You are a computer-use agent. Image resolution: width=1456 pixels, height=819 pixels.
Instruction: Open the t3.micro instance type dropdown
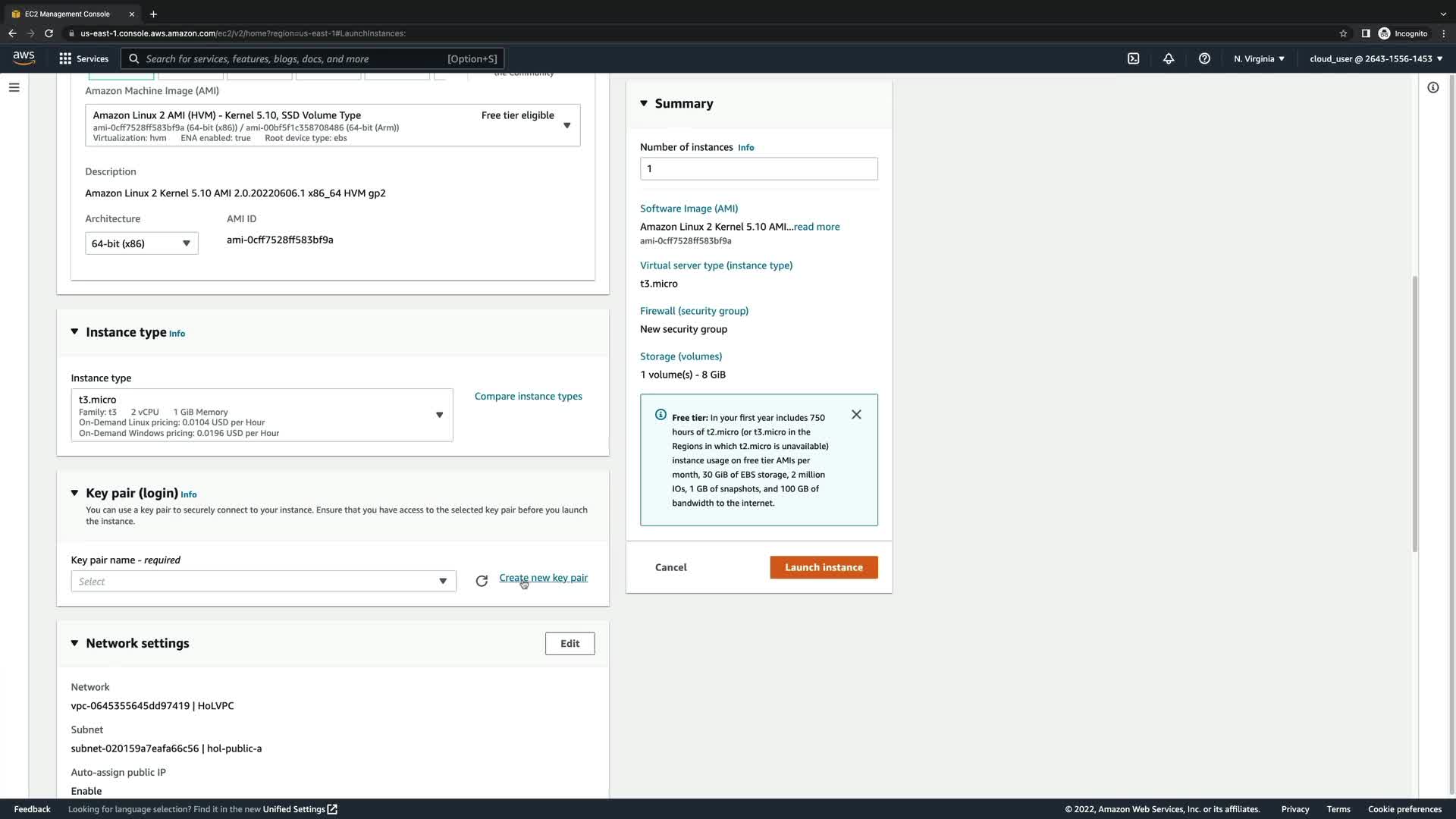262,415
